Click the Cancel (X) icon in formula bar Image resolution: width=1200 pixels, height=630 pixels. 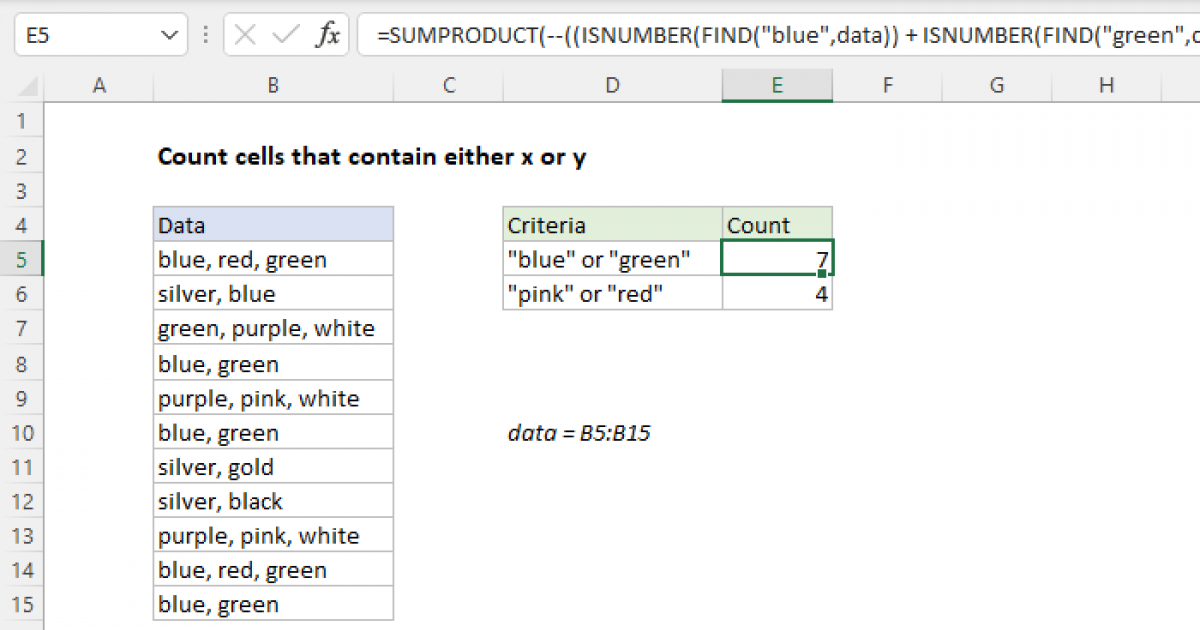pyautogui.click(x=243, y=34)
